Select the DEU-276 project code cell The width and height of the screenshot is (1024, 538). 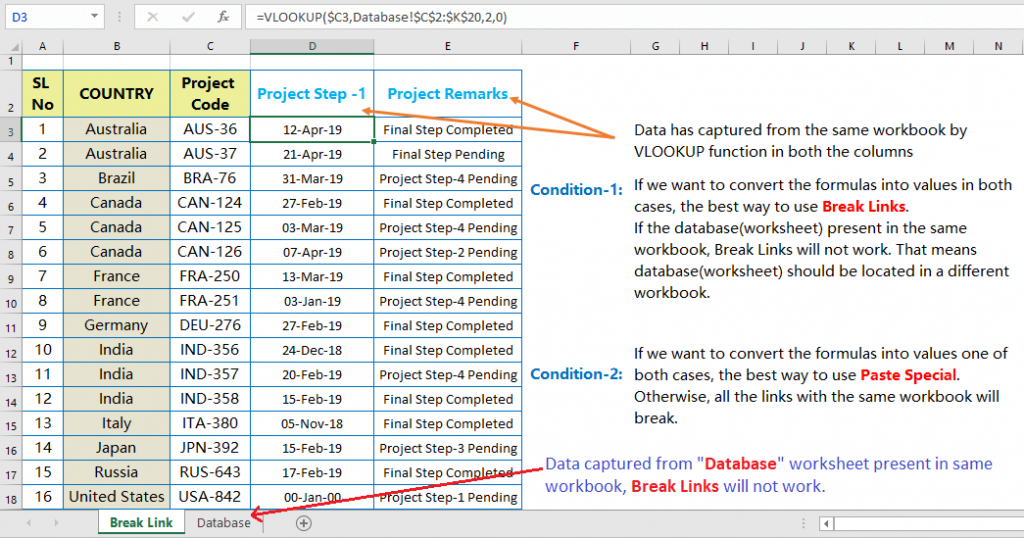point(210,325)
